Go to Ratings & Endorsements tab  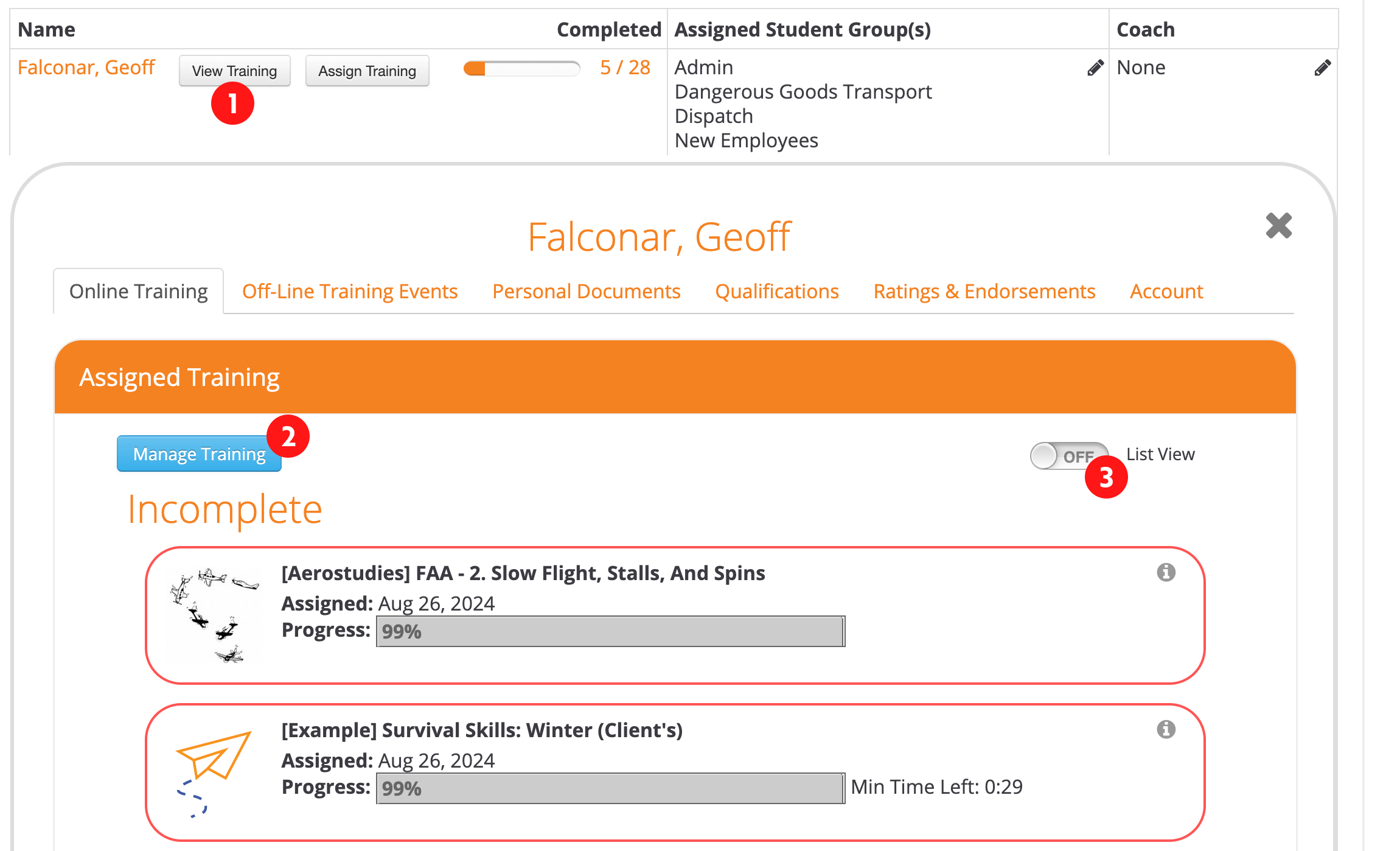pos(984,292)
